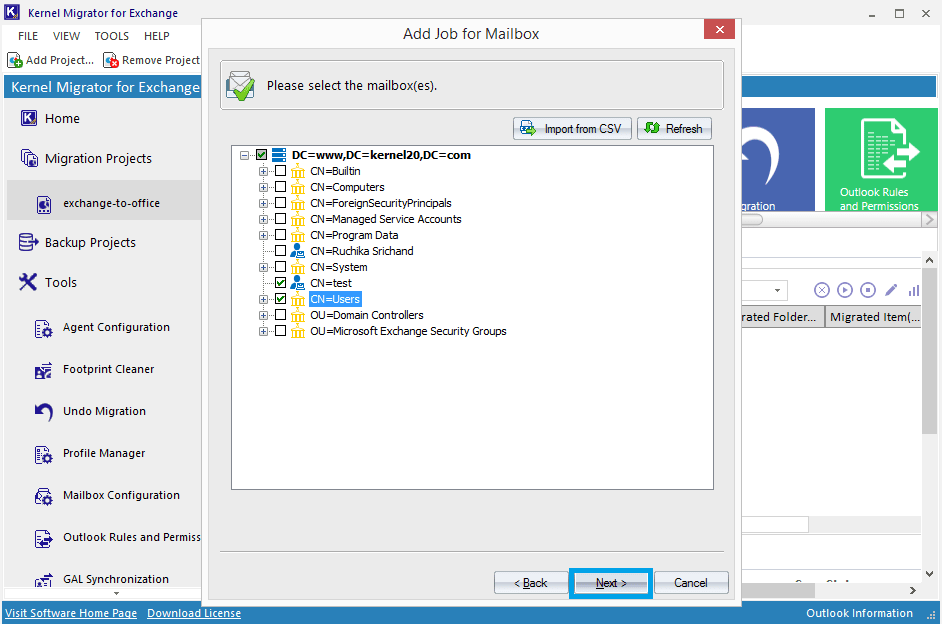Image resolution: width=942 pixels, height=624 pixels.
Task: Expand the CN=Builtin node
Action: (x=263, y=171)
